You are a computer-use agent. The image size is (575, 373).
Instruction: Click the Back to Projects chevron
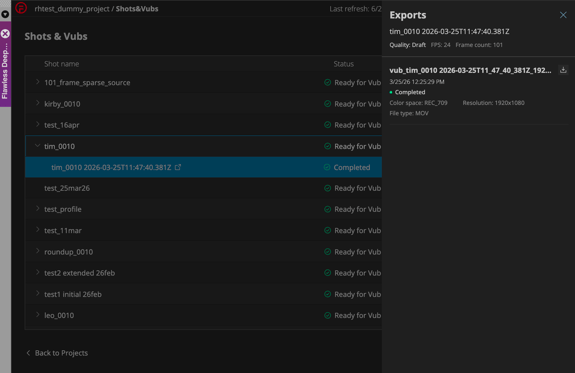[x=28, y=353]
